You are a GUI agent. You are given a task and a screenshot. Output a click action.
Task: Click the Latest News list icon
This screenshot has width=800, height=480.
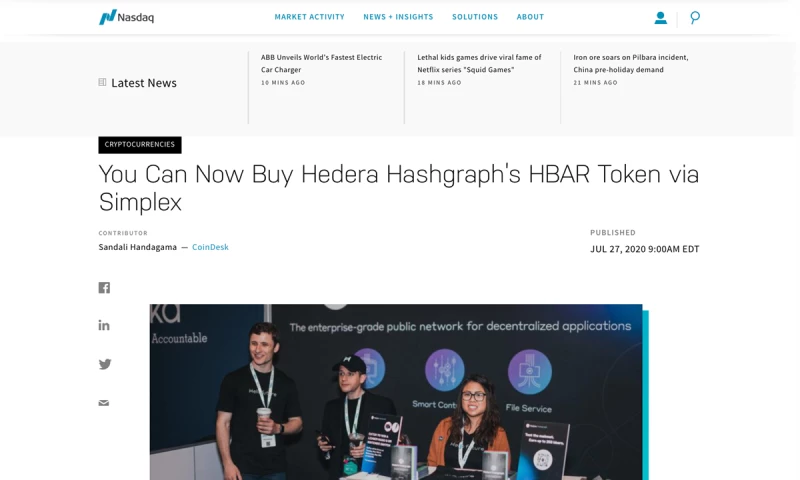102,82
